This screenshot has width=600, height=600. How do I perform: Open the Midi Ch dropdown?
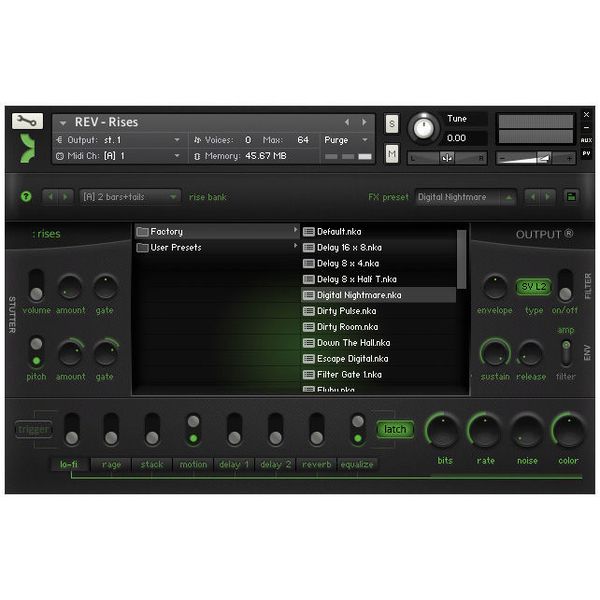(177, 156)
